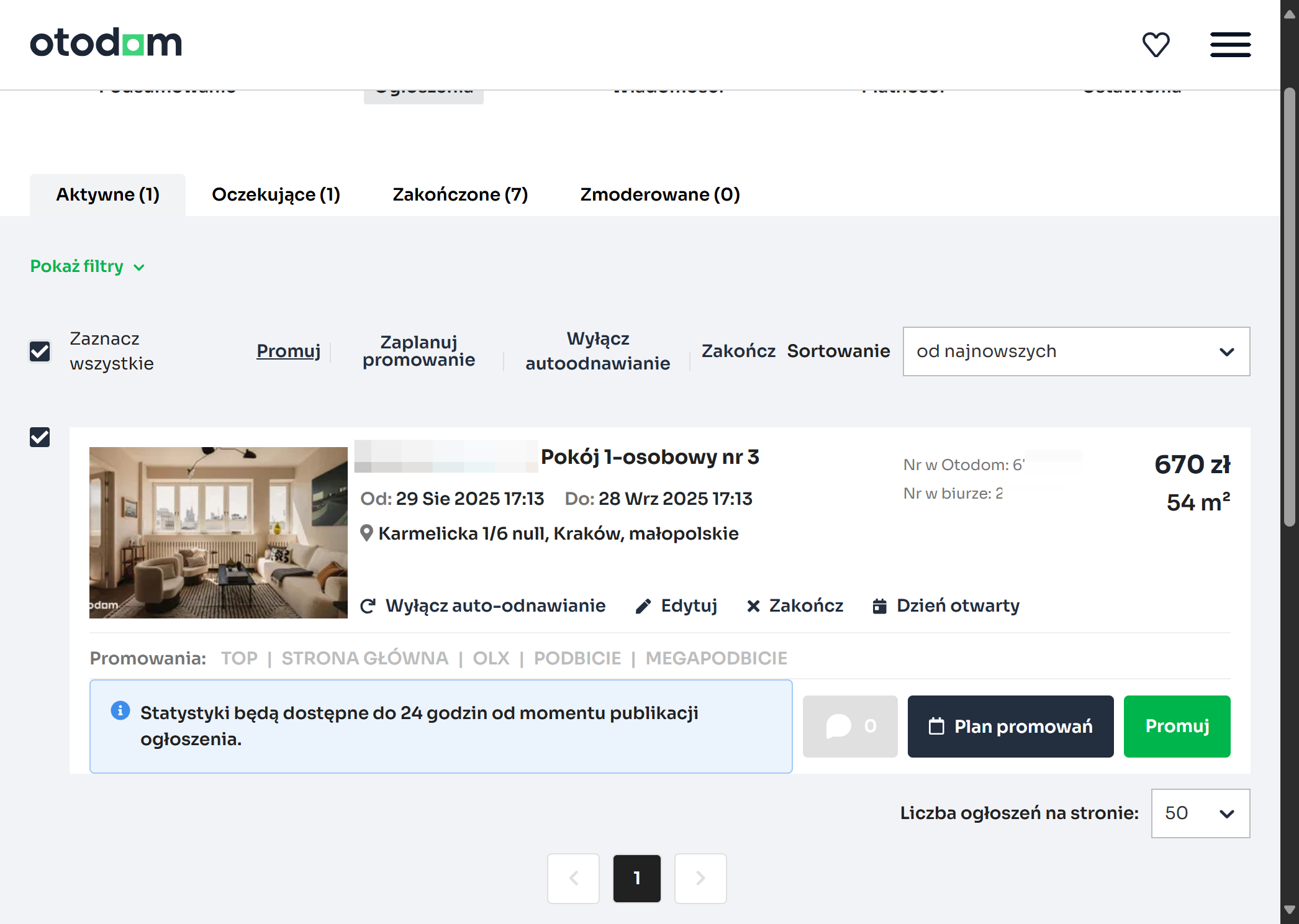Switch to the Aktywne (1) tab
This screenshot has width=1299, height=924.
107,195
